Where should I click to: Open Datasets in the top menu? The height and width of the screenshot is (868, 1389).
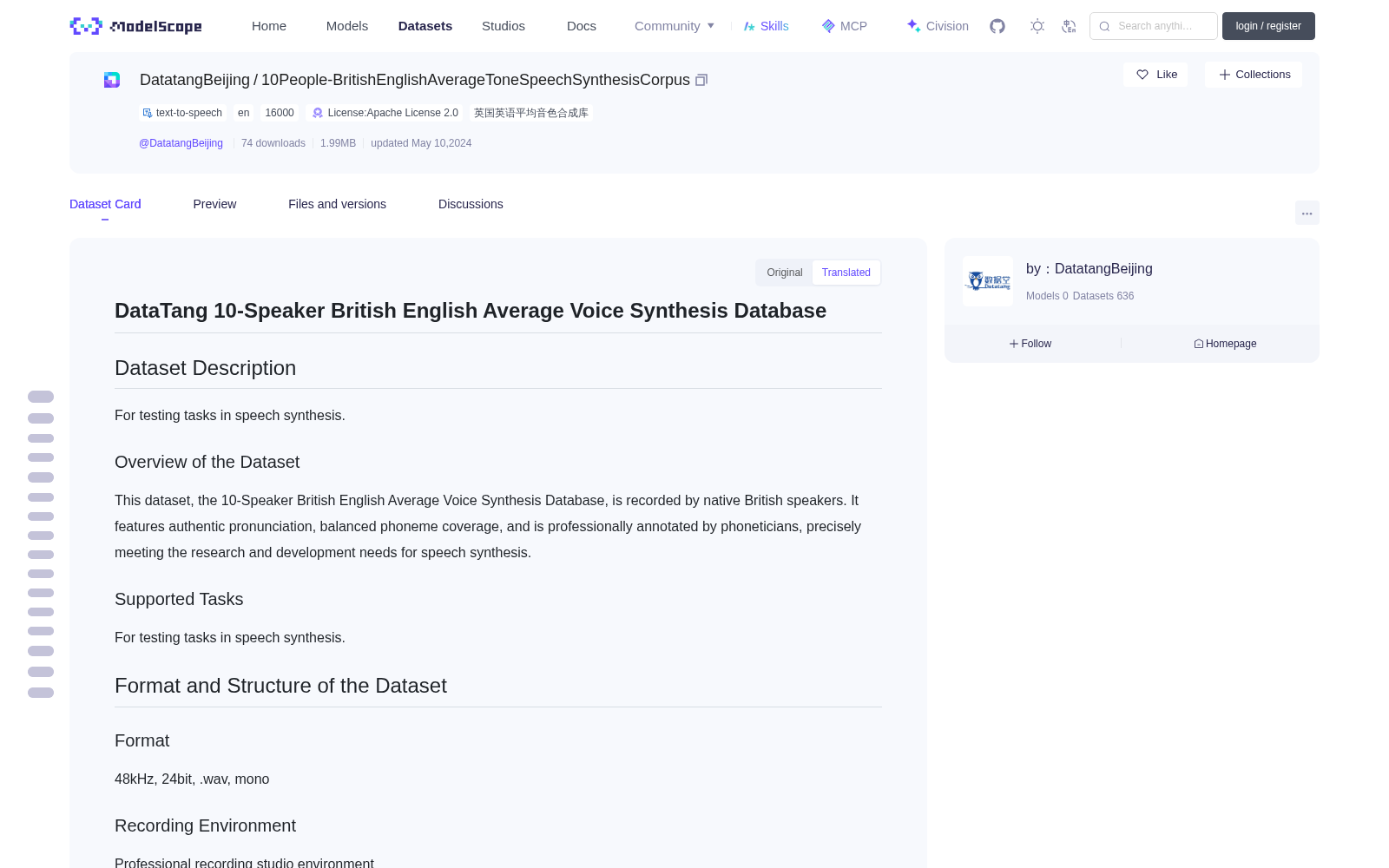point(425,26)
